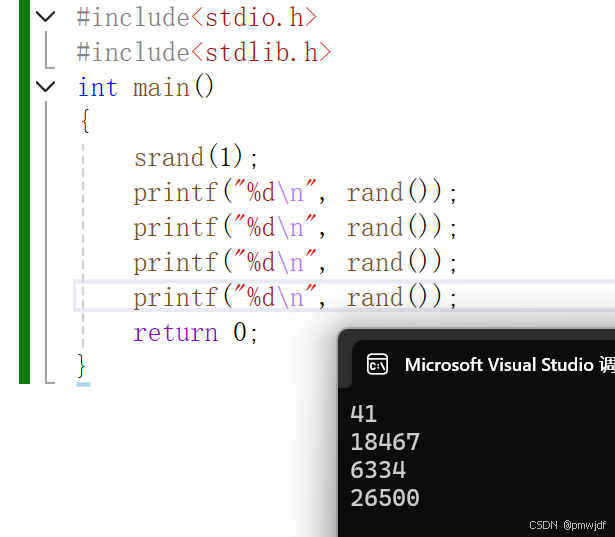Click the int main() declaration
Image resolution: width=615 pixels, height=537 pixels.
[146, 87]
